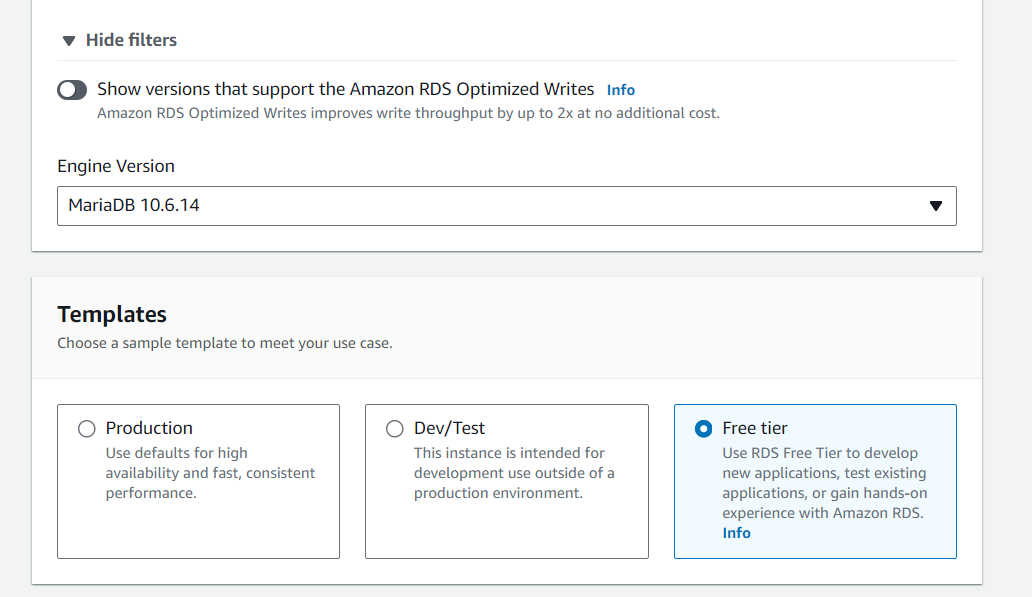The width and height of the screenshot is (1032, 597).
Task: Click the Production template title text
Action: point(149,428)
